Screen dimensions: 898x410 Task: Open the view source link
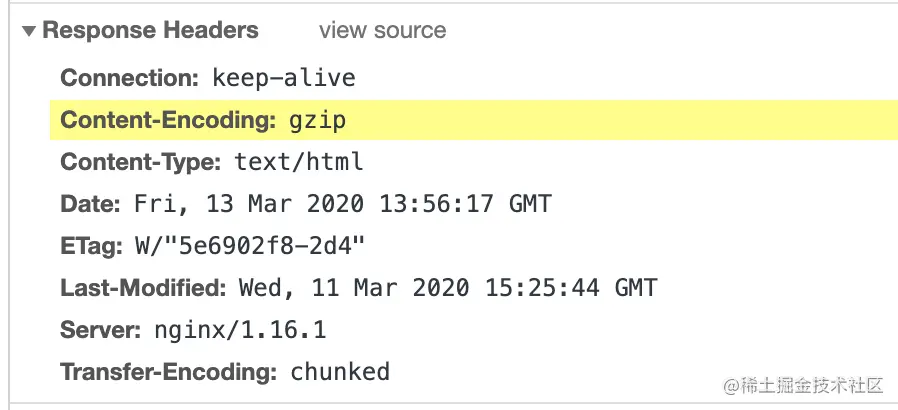(x=382, y=31)
